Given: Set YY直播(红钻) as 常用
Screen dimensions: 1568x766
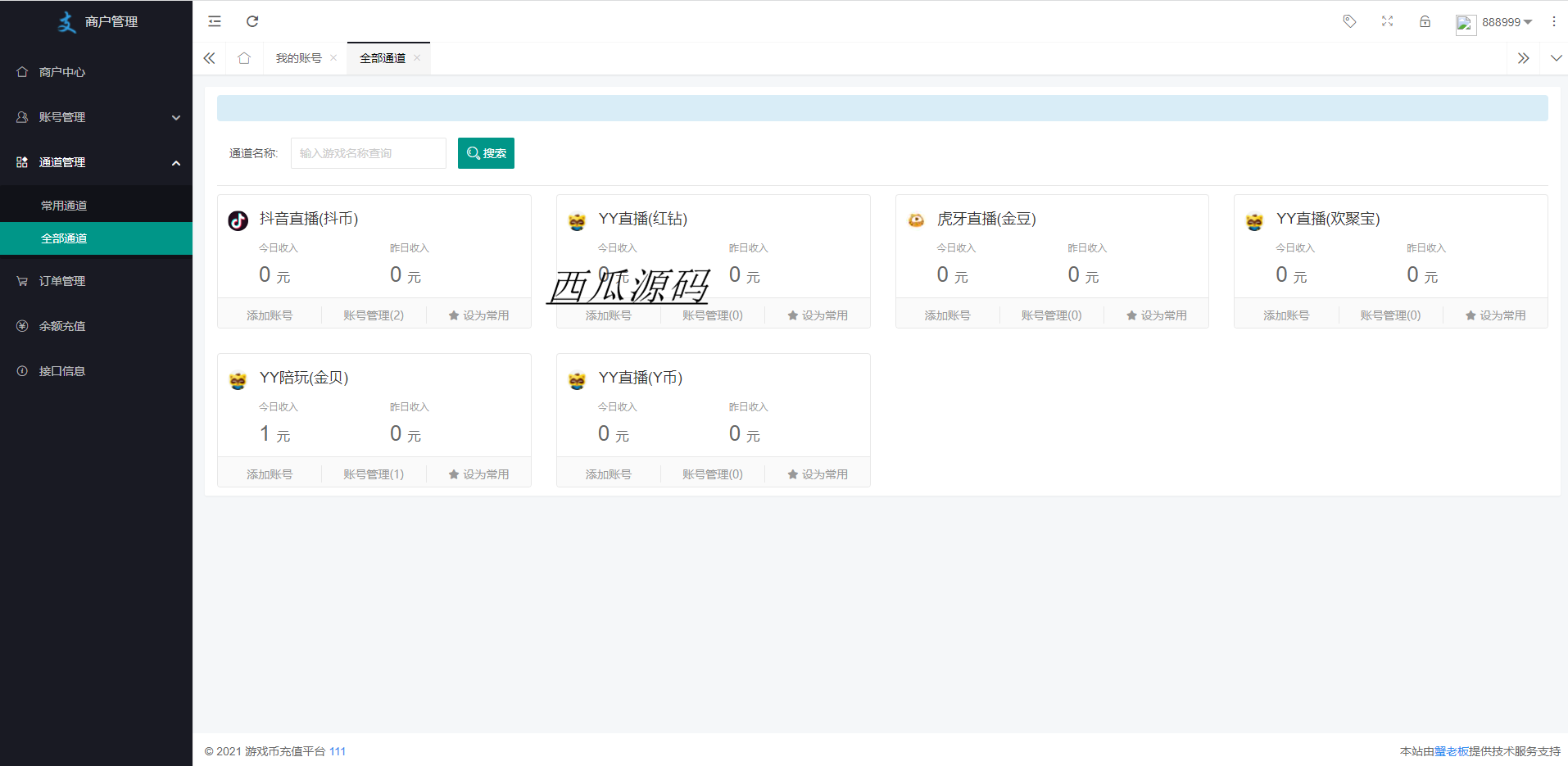Looking at the screenshot, I should pos(818,315).
